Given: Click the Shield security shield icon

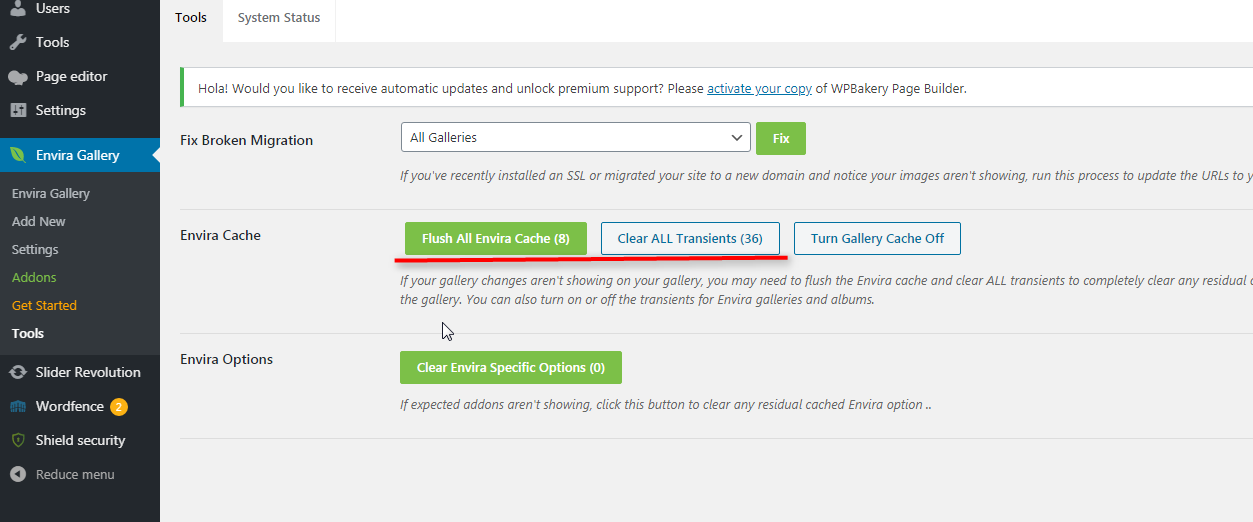Looking at the screenshot, I should 18,440.
